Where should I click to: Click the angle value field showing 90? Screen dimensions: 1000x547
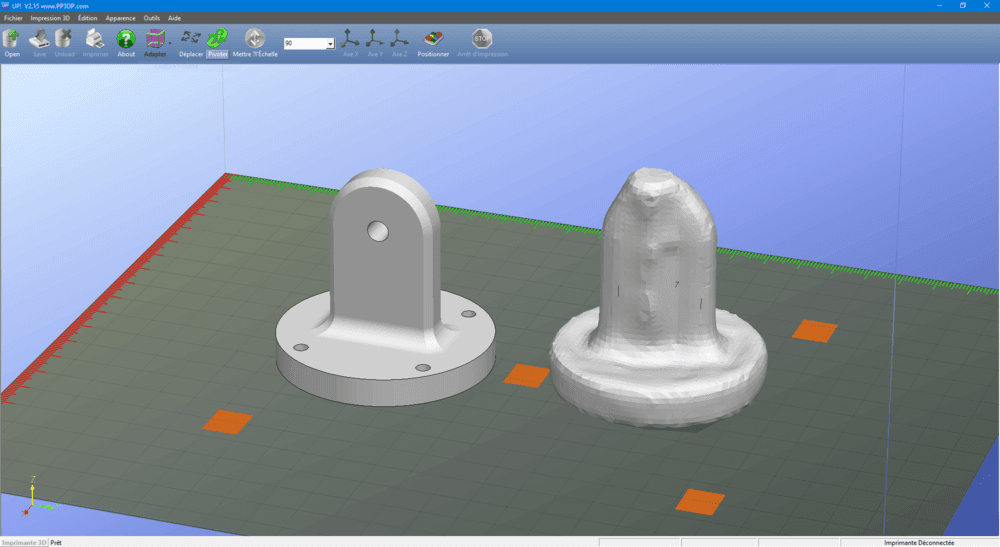pyautogui.click(x=305, y=43)
